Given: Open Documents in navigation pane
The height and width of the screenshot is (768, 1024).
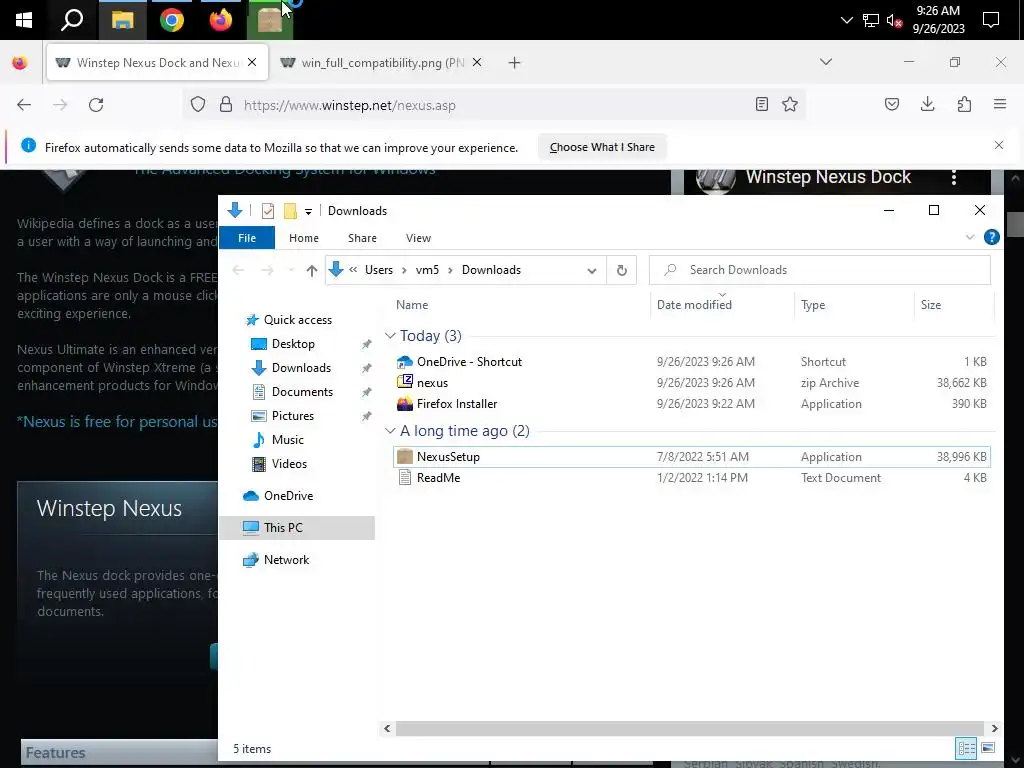Looking at the screenshot, I should coord(302,392).
